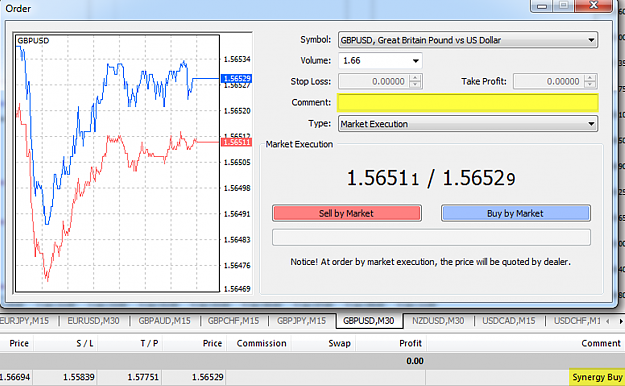This screenshot has height=386, width=625.
Task: Increase Take Profit with up arrow
Action: pyautogui.click(x=590, y=78)
